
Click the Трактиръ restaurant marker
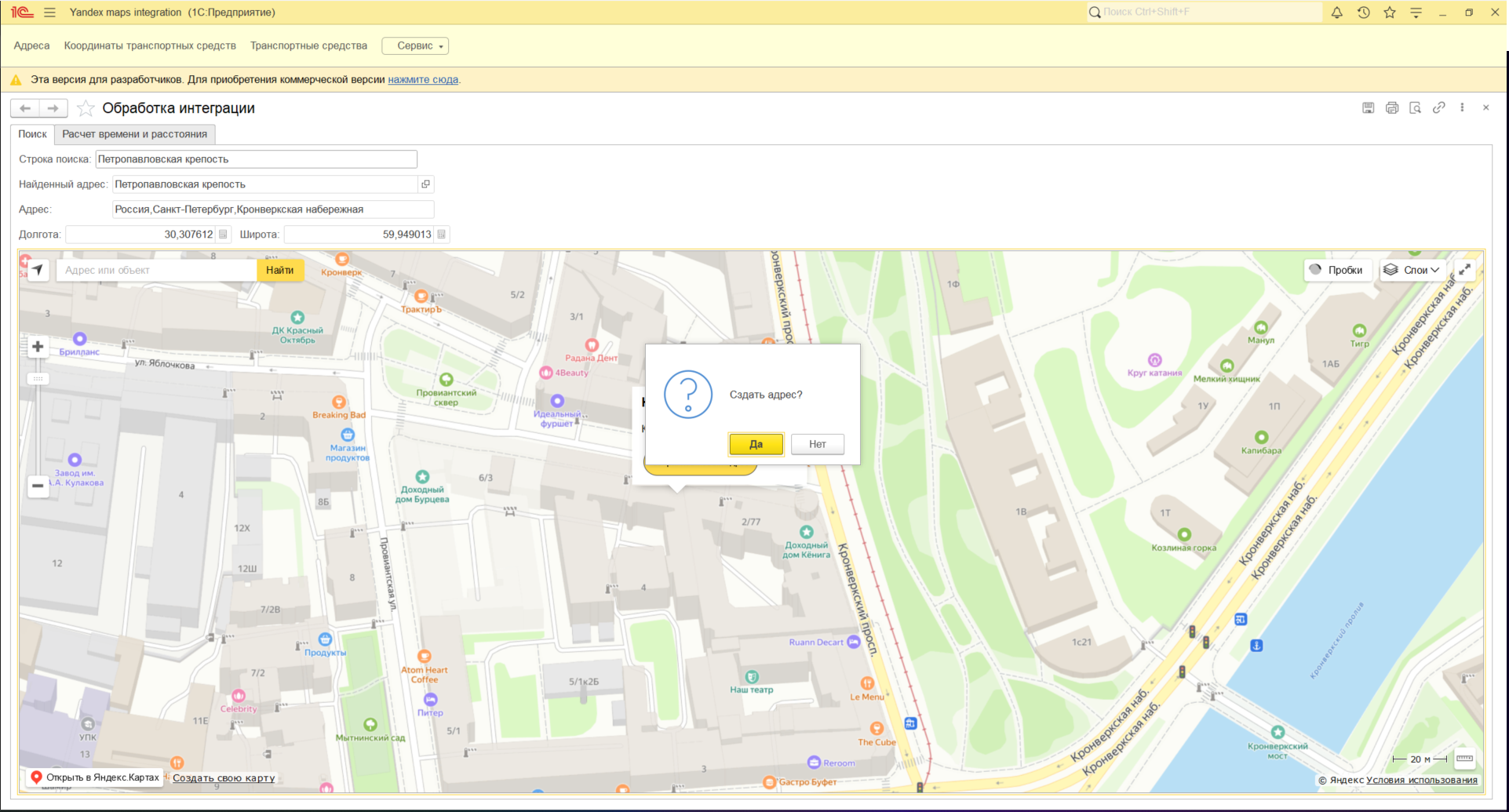pos(421,296)
